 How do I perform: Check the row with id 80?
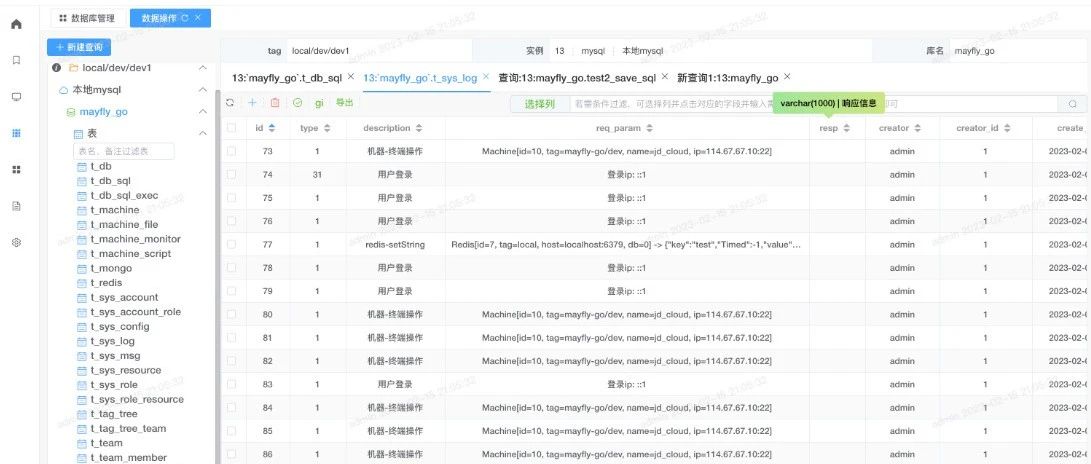coord(232,314)
